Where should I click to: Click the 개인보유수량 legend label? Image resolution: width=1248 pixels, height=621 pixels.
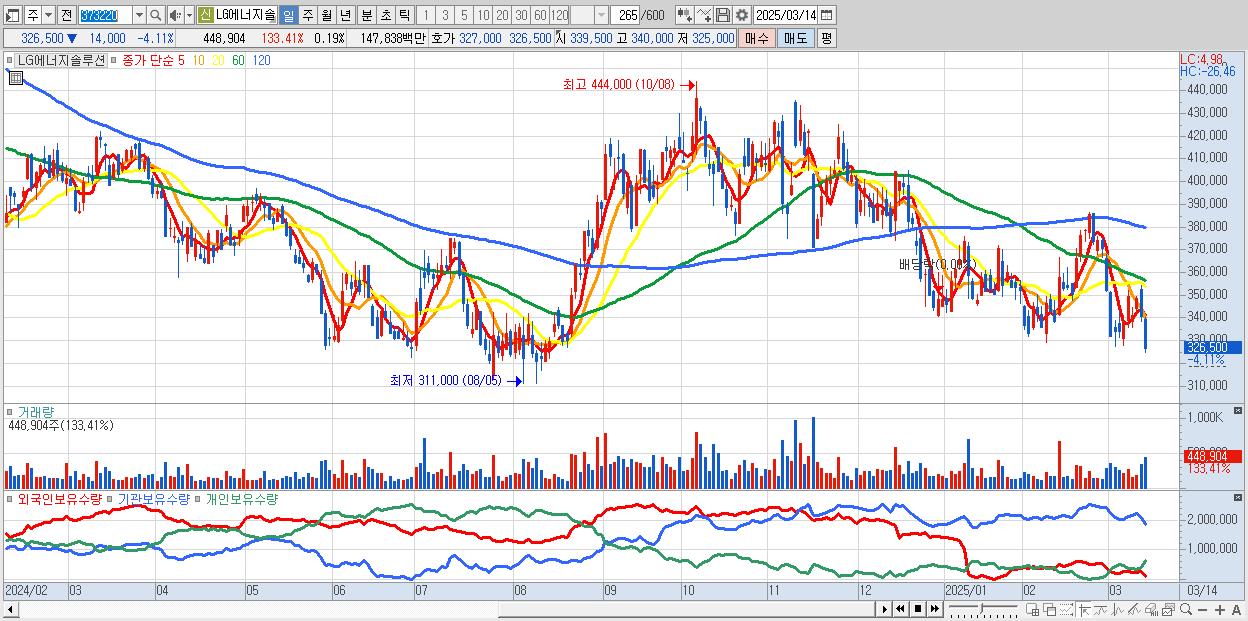coord(241,498)
